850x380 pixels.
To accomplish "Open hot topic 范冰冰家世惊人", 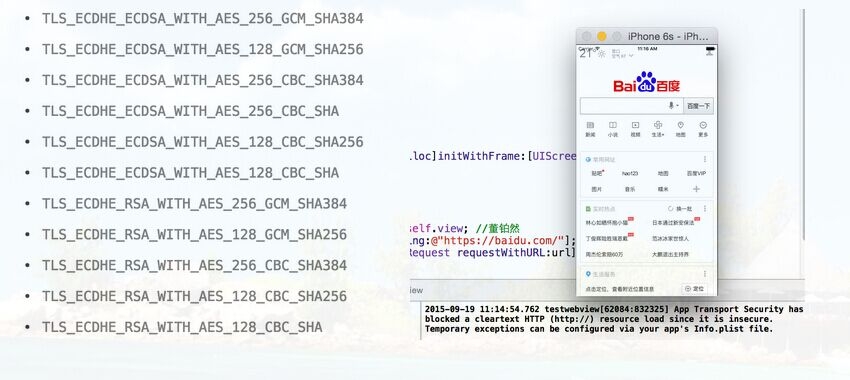I will (671, 238).
